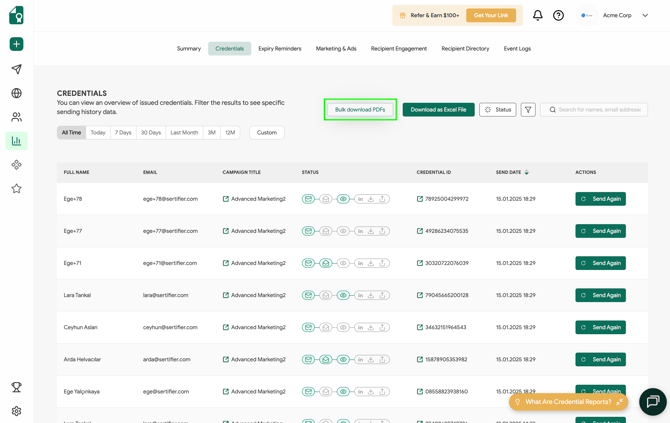Click the filter funnel icon

coord(528,110)
